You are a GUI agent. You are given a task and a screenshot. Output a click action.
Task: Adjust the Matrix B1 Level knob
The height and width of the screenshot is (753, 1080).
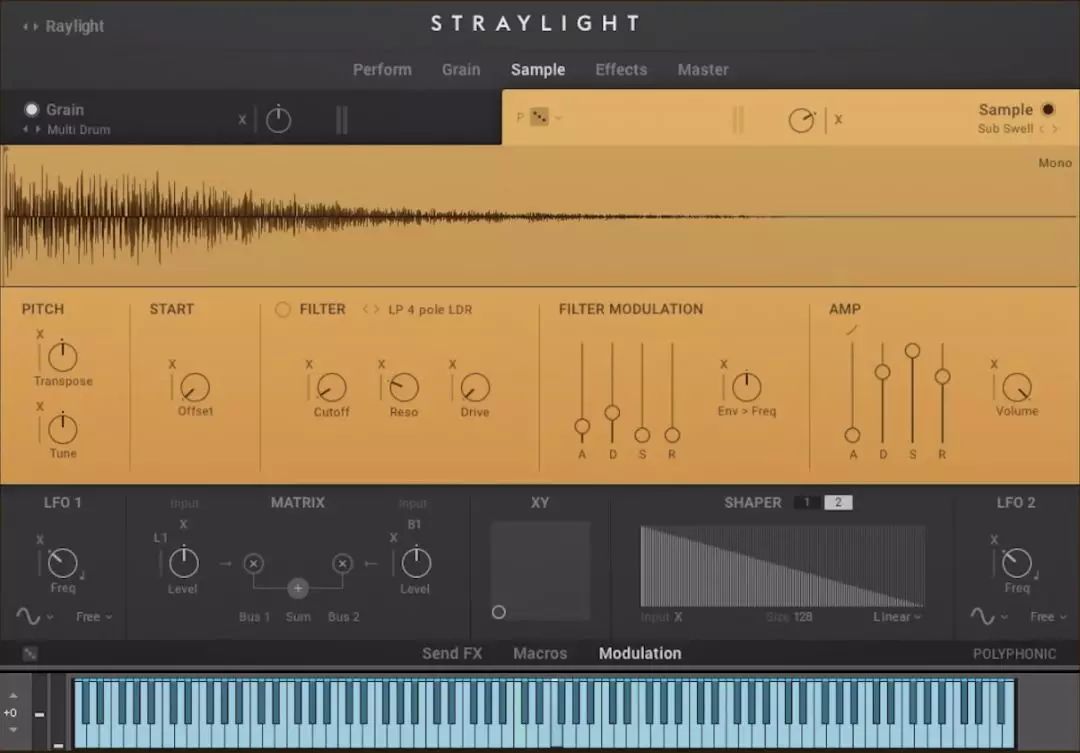pos(416,563)
